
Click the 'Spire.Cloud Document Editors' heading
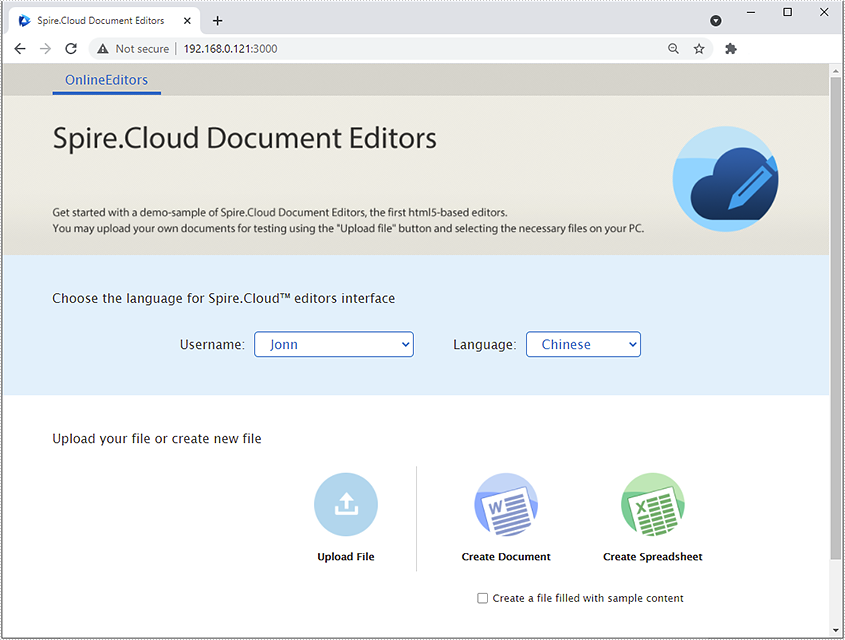pyautogui.click(x=244, y=138)
